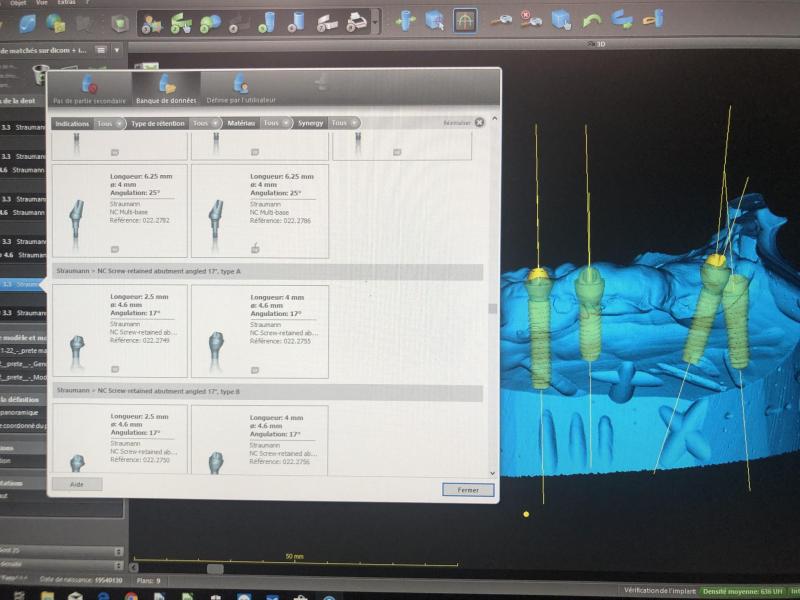Click workflow step 6 sleeve cylinder icon
Viewport: 800px width, 600px height.
(x=296, y=22)
